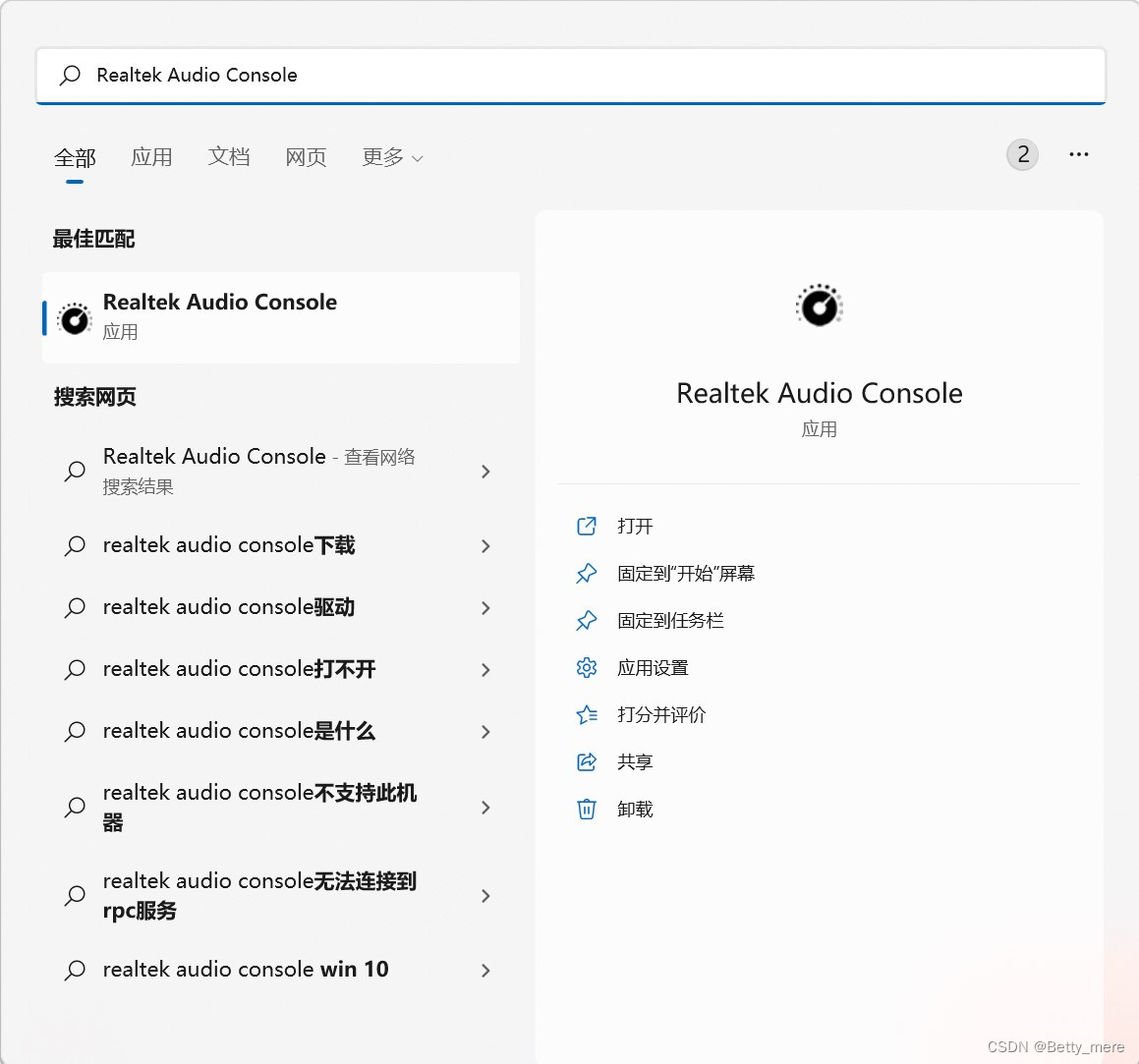Viewport: 1139px width, 1064px height.
Task: Click the share icon for 共享
Action: 587,761
